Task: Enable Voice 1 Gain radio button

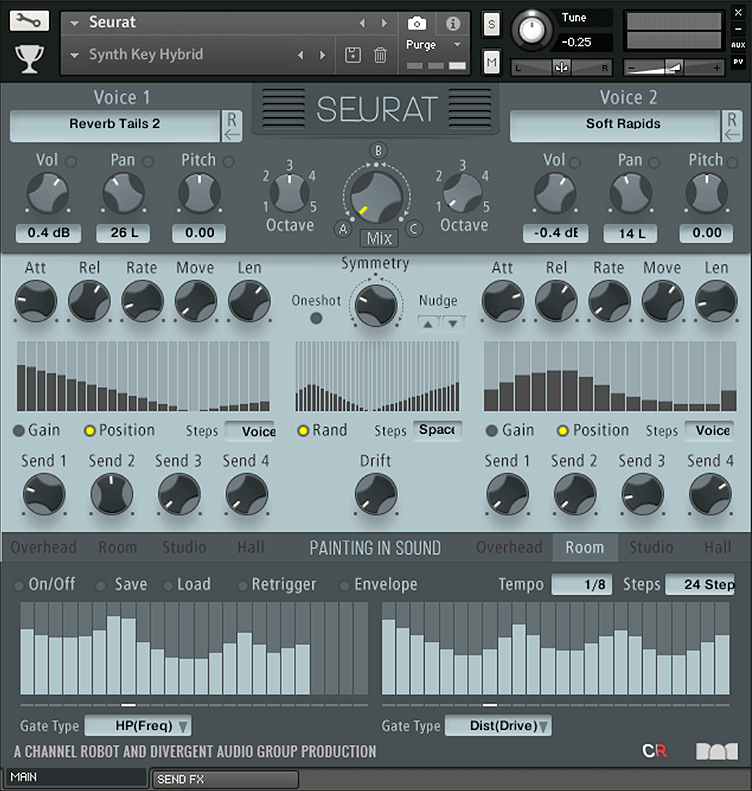Action: click(19, 431)
